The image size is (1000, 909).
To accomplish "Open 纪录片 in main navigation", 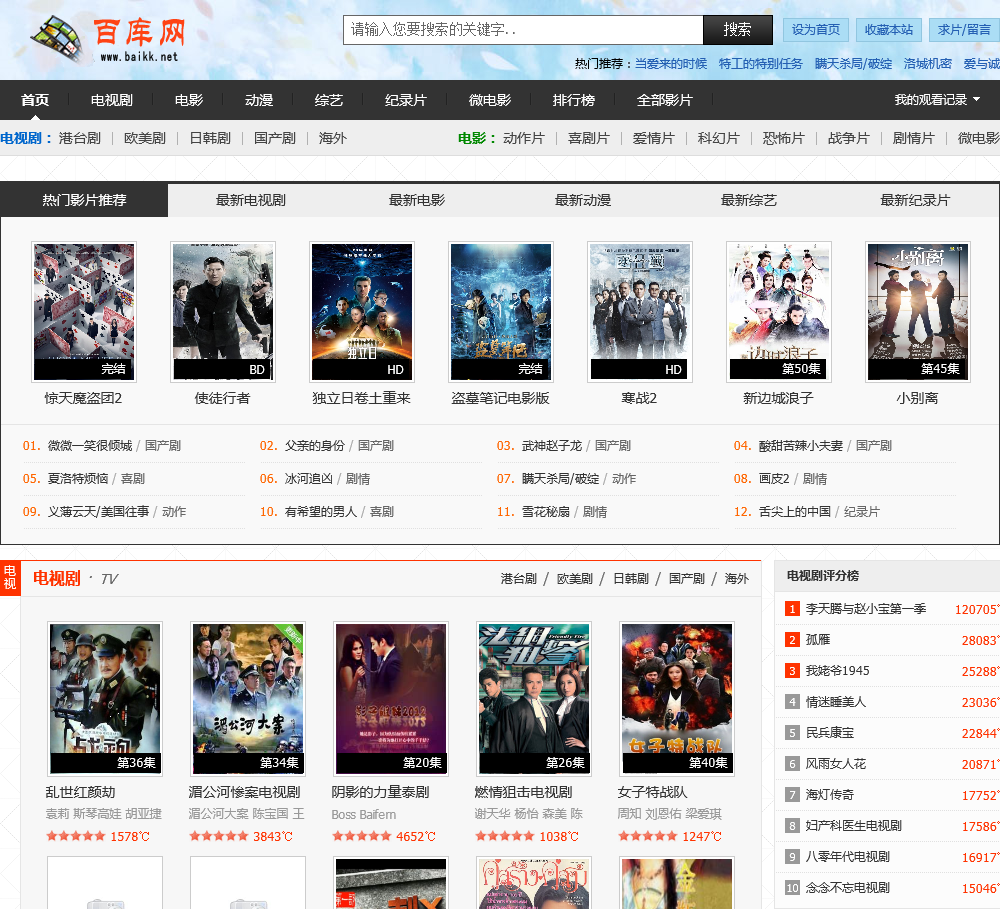I will click(406, 100).
